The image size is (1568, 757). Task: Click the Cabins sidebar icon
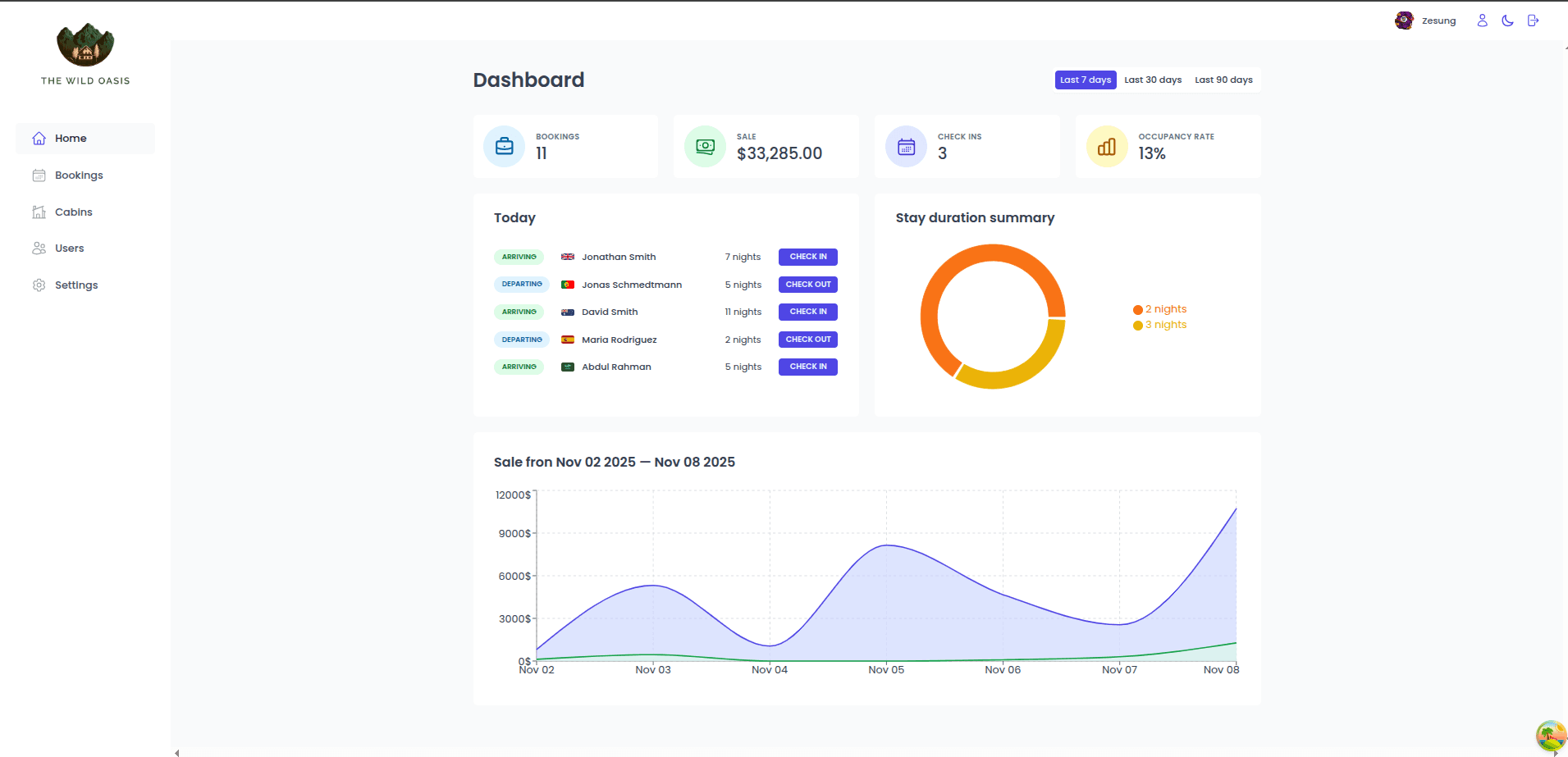[39, 212]
